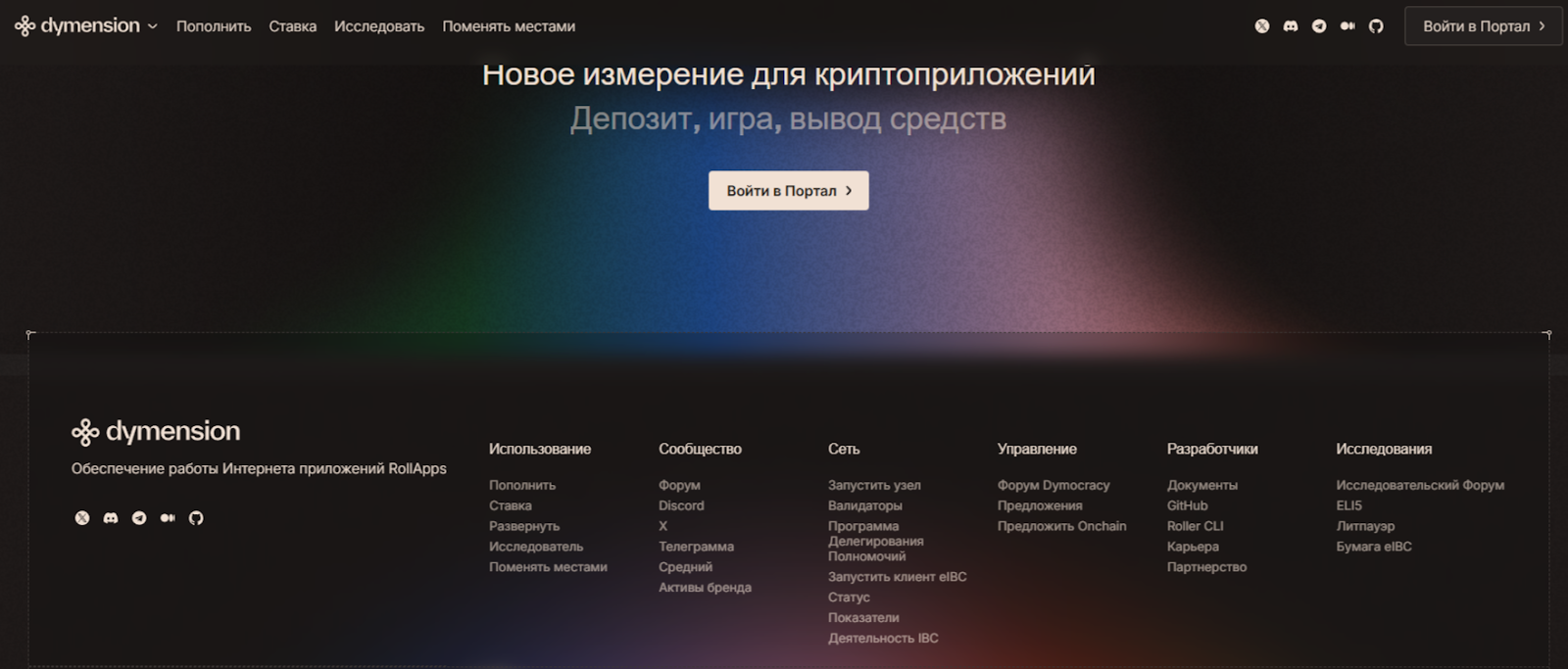
Task: Open Карьера footer link
Action: tap(1193, 547)
